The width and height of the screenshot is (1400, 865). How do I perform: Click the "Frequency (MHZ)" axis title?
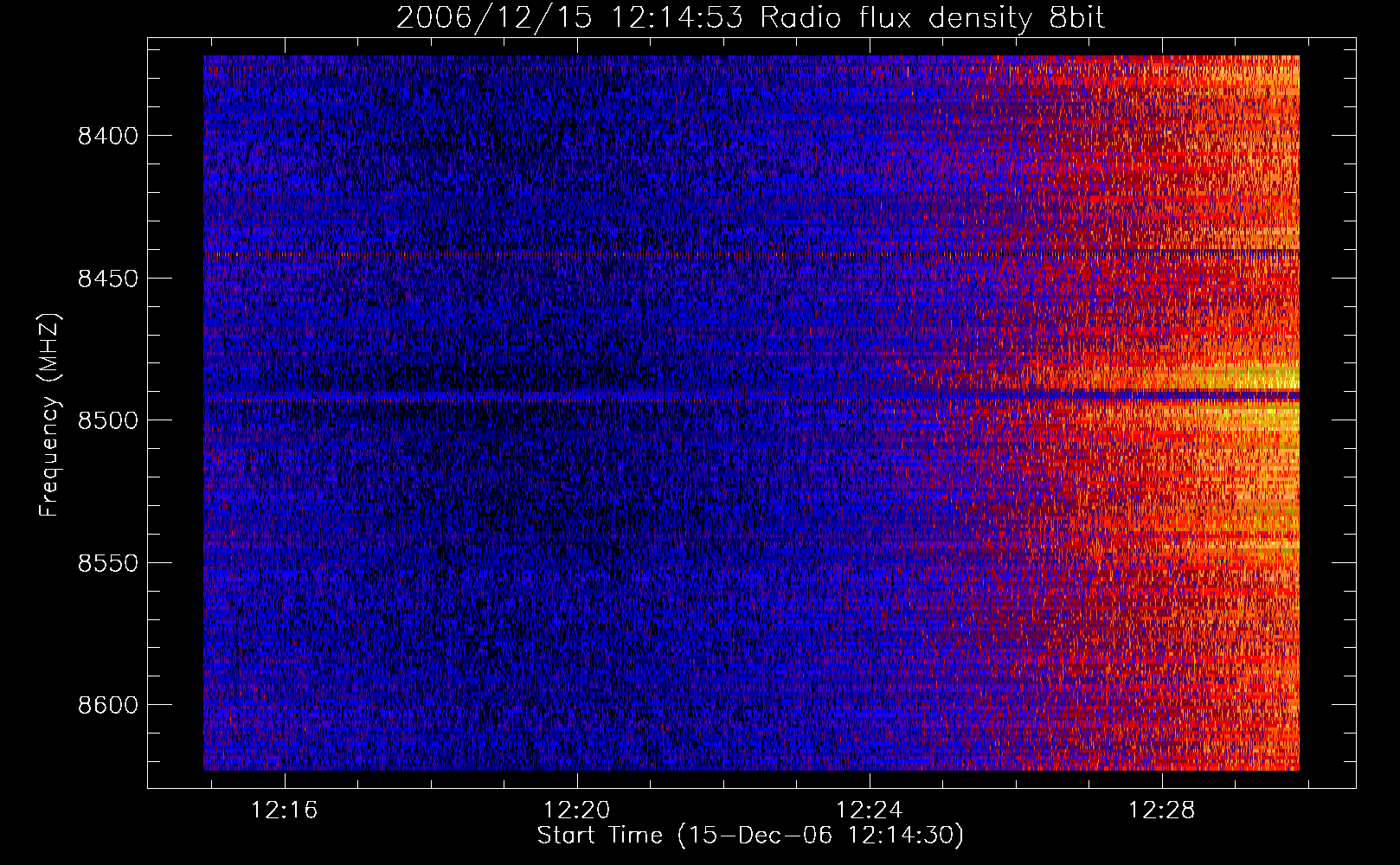(x=50, y=415)
